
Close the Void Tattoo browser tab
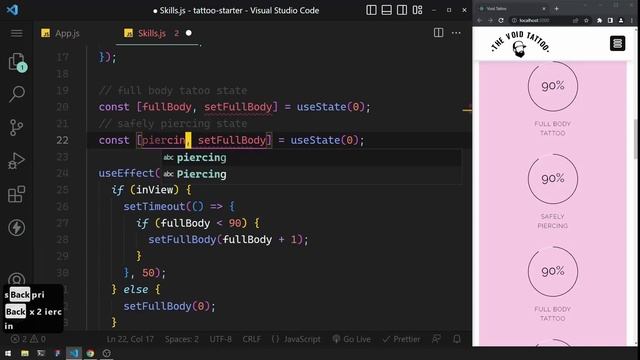pyautogui.click(x=544, y=9)
